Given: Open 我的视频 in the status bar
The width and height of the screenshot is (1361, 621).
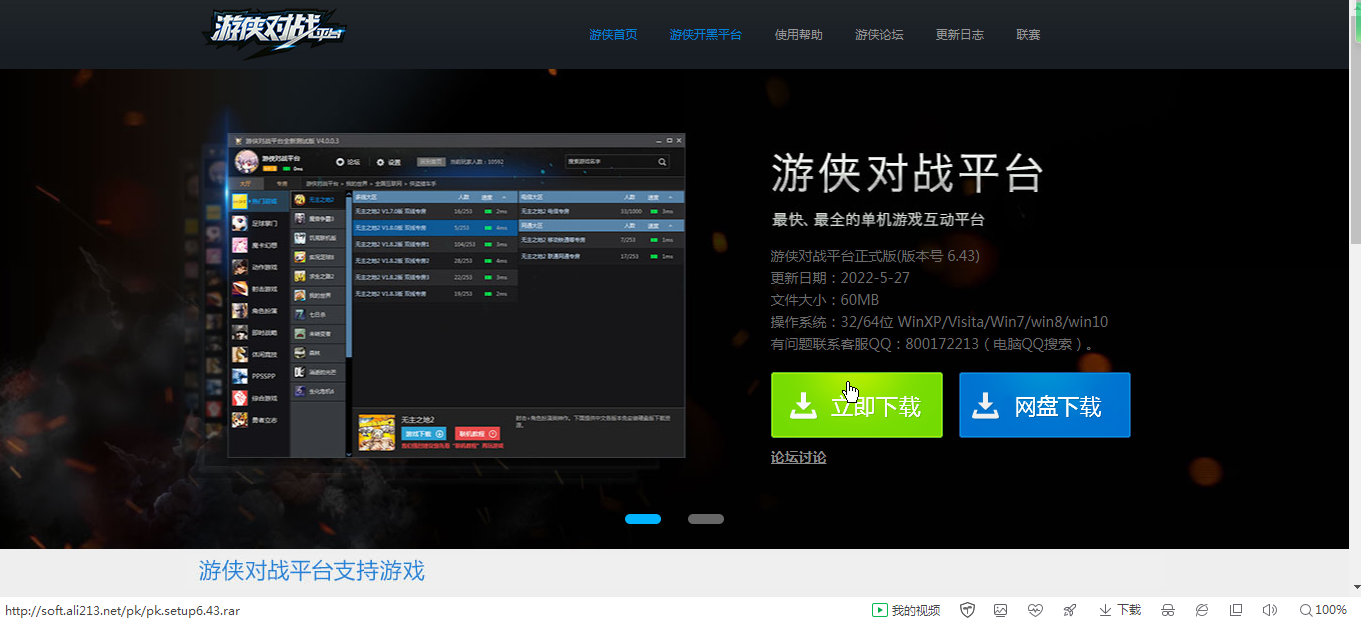Looking at the screenshot, I should click(x=906, y=610).
